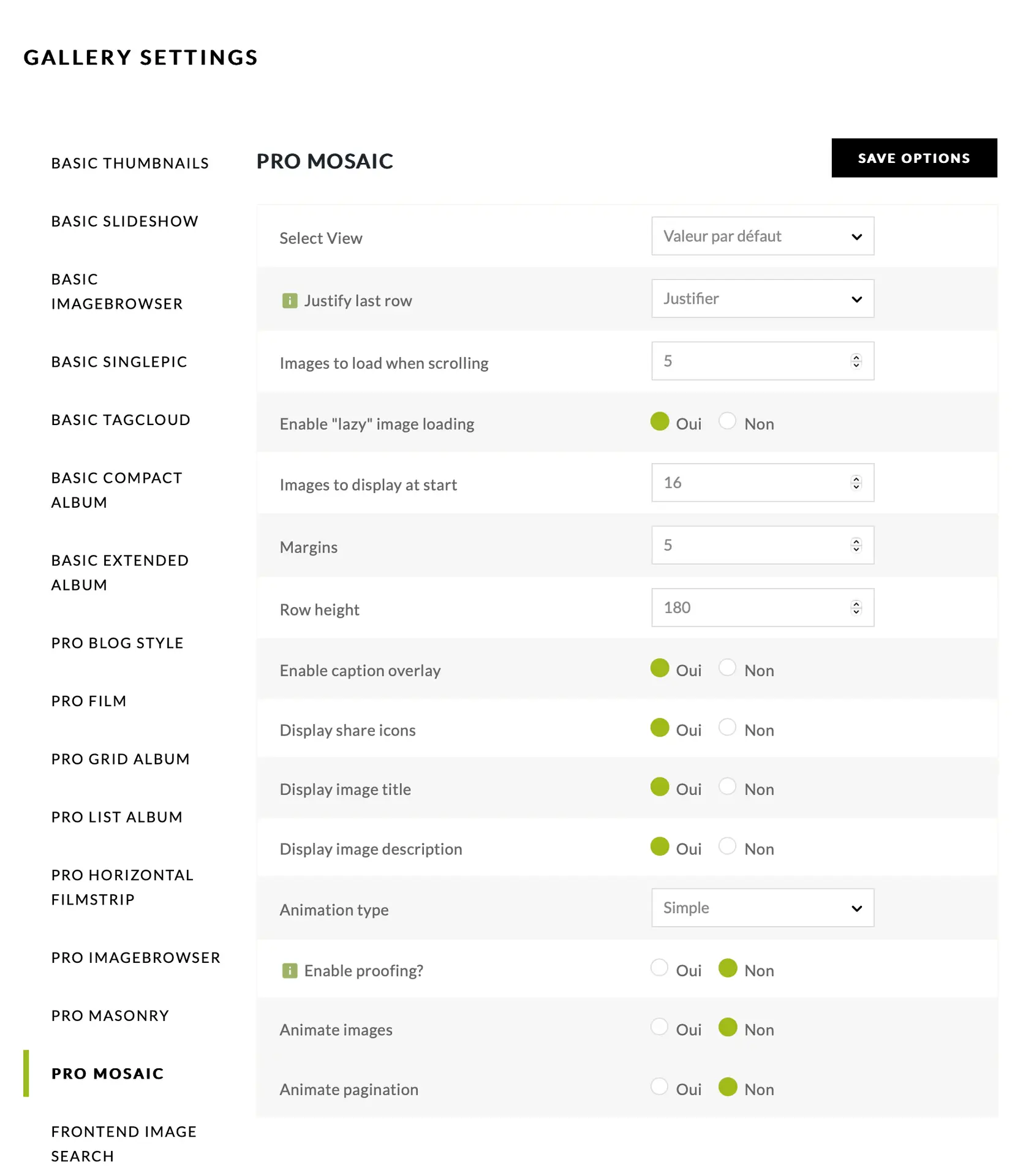This screenshot has height=1176, width=1023.
Task: Open the Pro Masonry settings tab
Action: coord(110,1016)
